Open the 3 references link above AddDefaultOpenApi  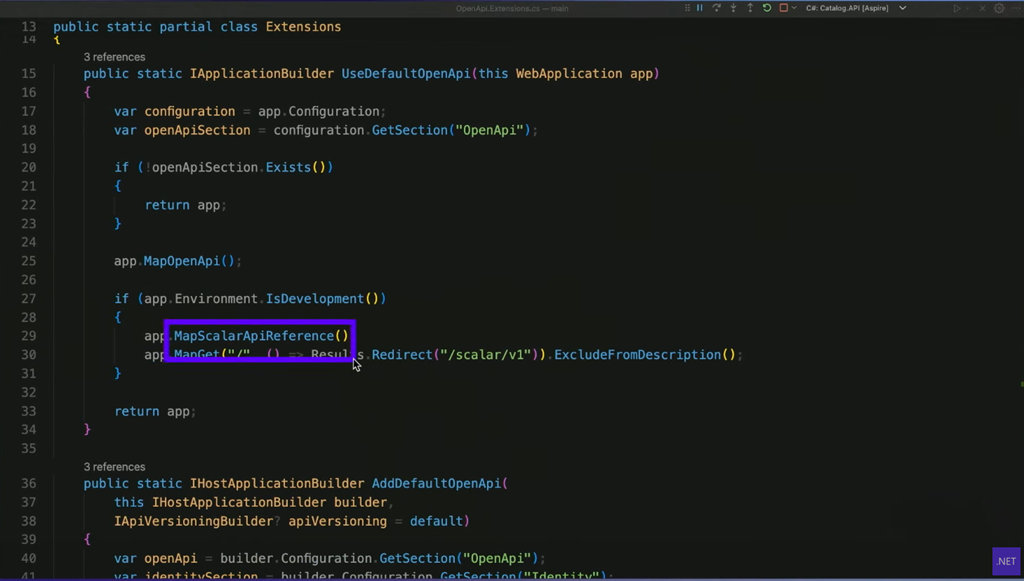point(114,467)
